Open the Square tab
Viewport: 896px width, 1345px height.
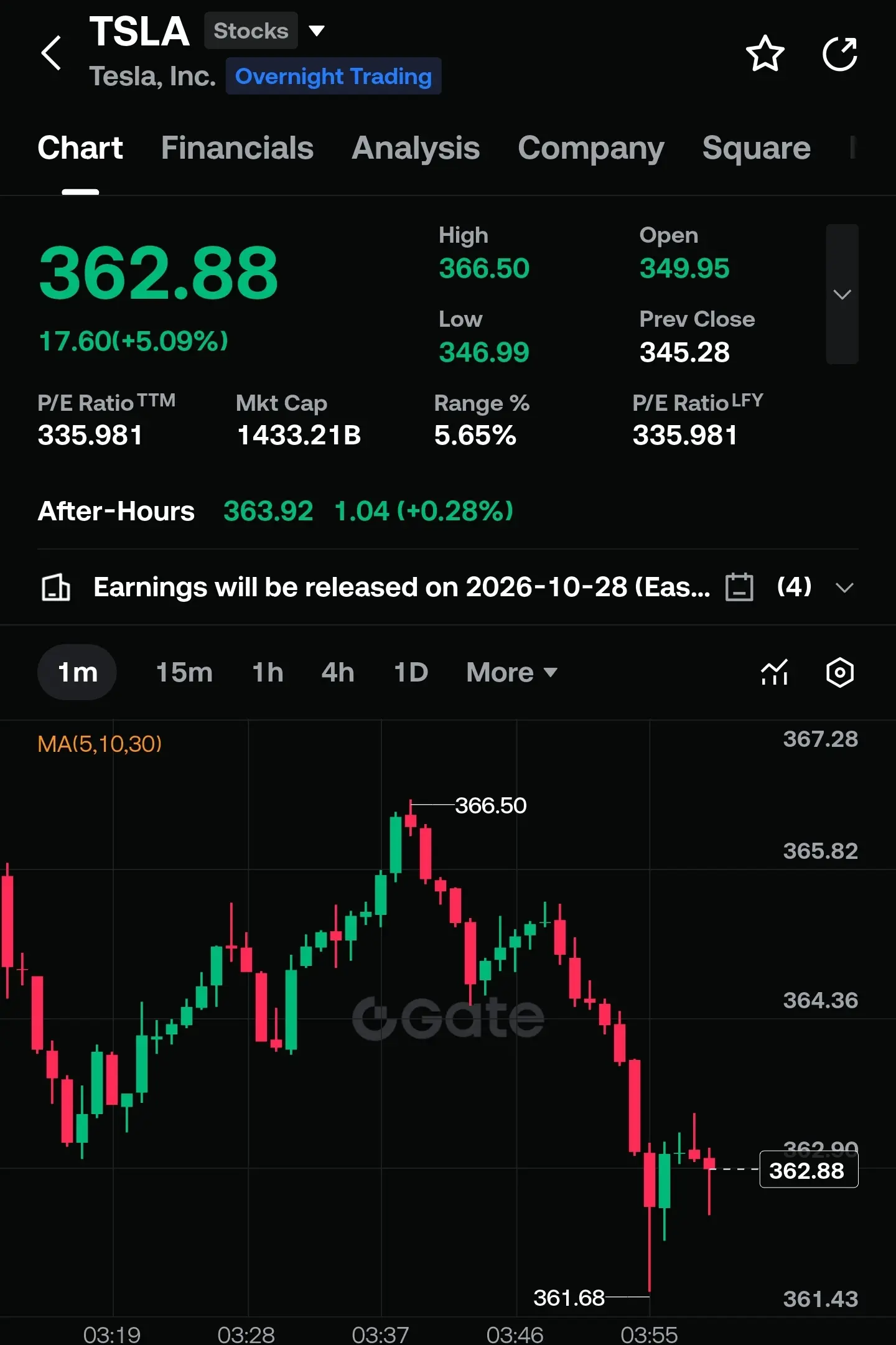[757, 148]
